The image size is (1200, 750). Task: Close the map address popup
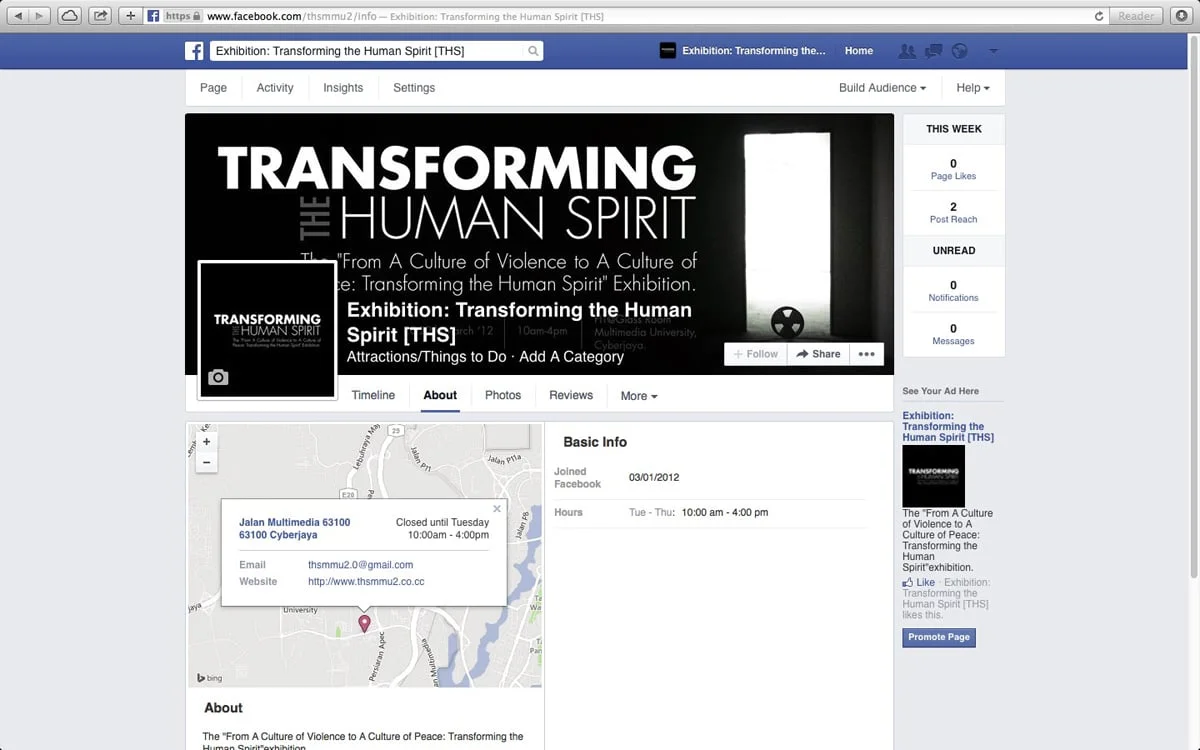[497, 508]
